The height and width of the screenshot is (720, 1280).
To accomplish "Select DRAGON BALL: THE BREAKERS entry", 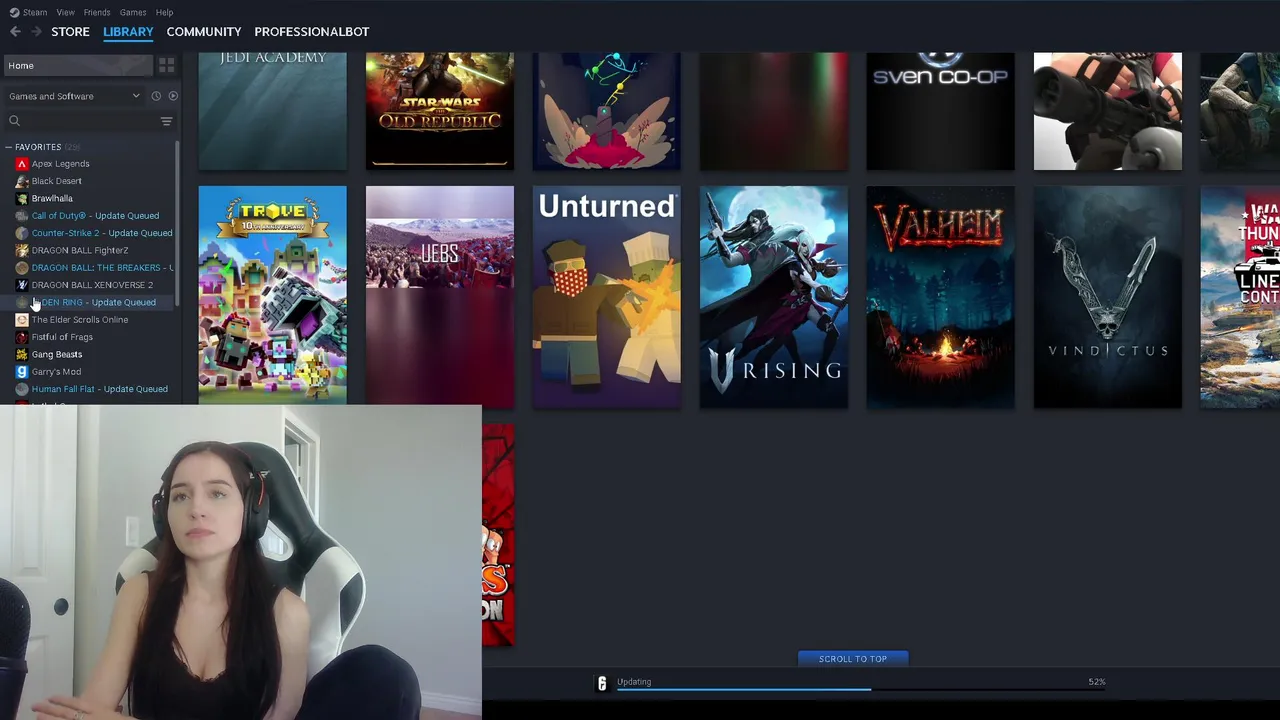I will [x=101, y=268].
